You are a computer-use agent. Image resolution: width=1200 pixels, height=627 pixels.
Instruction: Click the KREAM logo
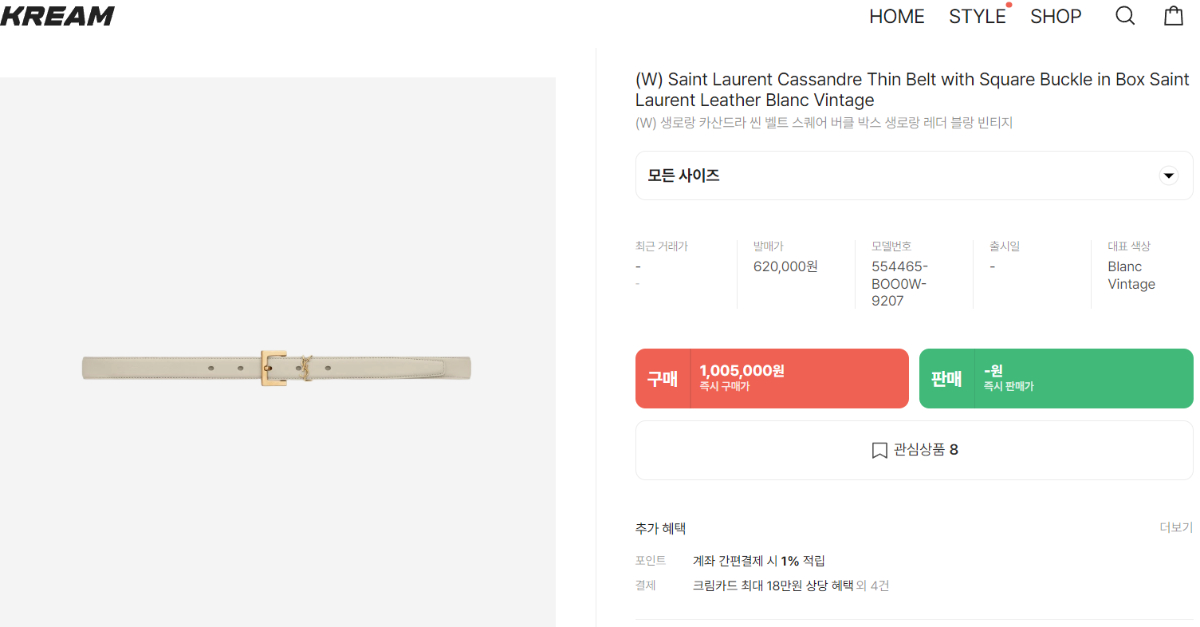pyautogui.click(x=57, y=16)
